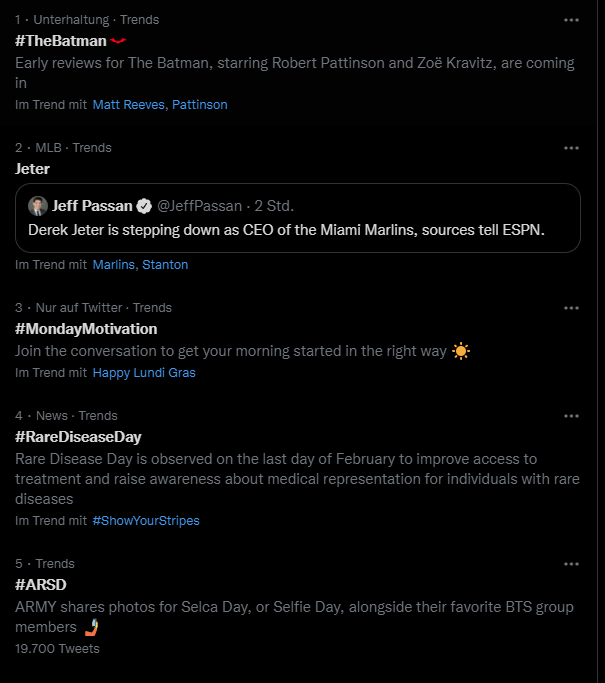Open the #MondayMotivation trending hashtag
Screen dimensions: 605x683
click(x=86, y=329)
